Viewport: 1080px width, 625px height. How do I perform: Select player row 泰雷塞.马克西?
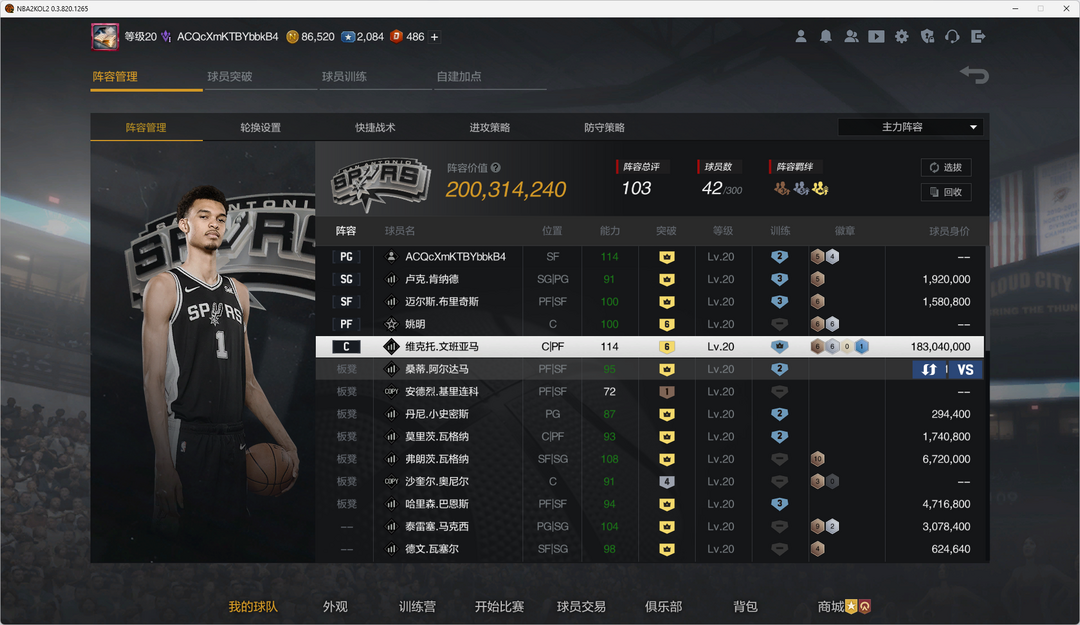650,526
